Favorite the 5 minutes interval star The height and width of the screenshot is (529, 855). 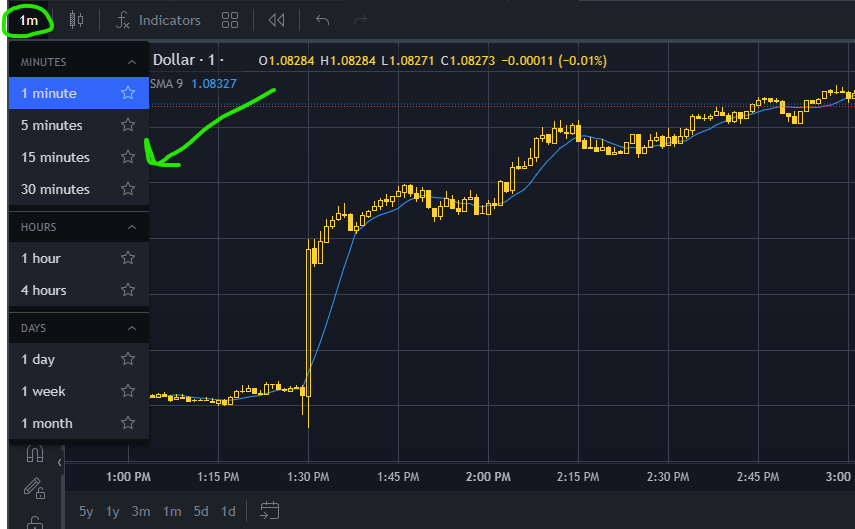128,125
